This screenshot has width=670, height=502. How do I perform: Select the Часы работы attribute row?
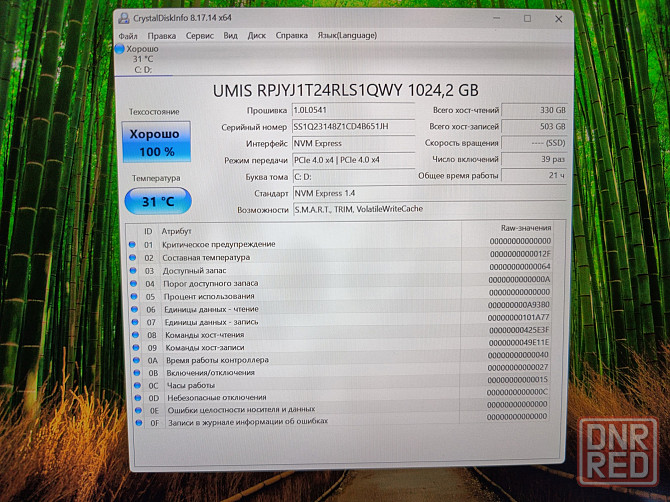tap(341, 383)
